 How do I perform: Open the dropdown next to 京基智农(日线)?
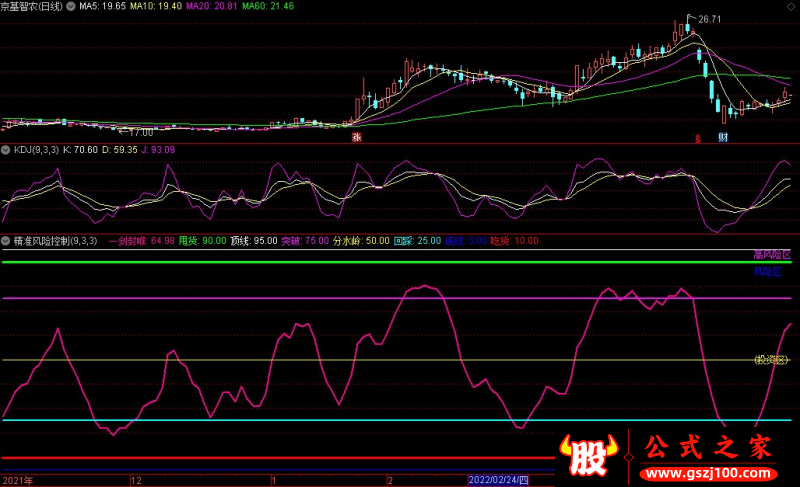point(71,6)
